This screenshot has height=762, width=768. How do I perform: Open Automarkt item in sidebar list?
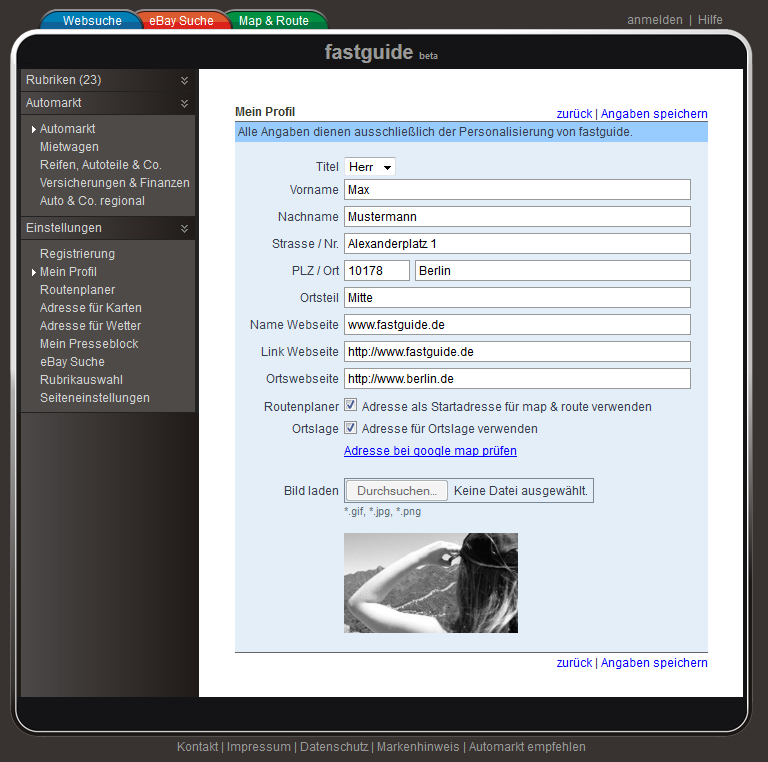tap(68, 129)
